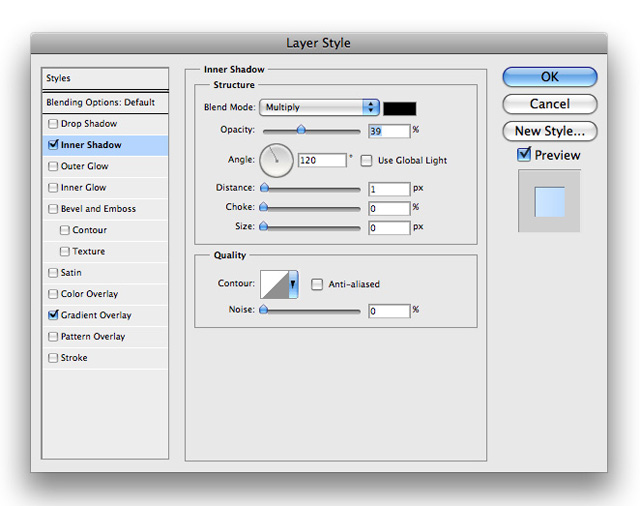
Task: Click the Choke value field
Action: (389, 209)
